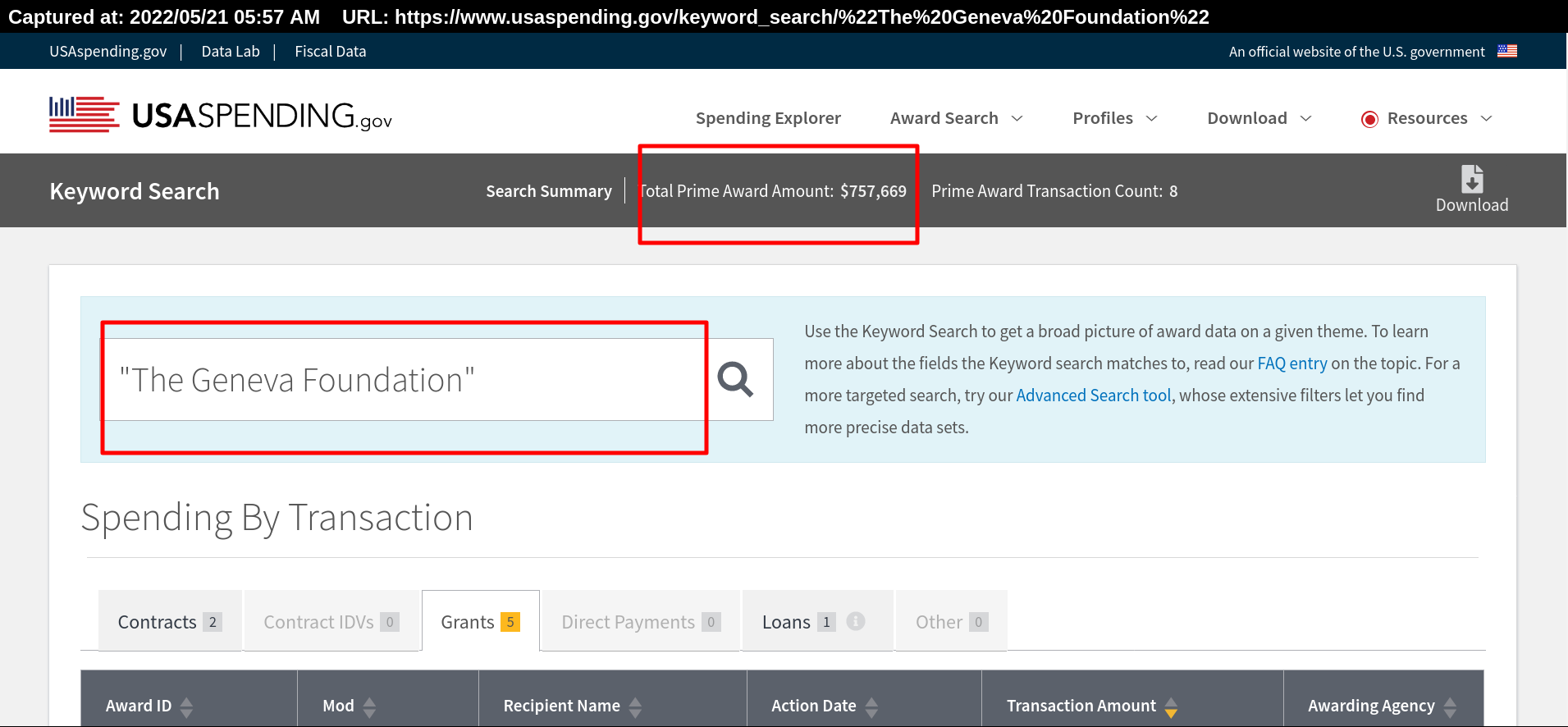Sort by Action Date column arrows
The image size is (1568, 727).
pyautogui.click(x=871, y=706)
